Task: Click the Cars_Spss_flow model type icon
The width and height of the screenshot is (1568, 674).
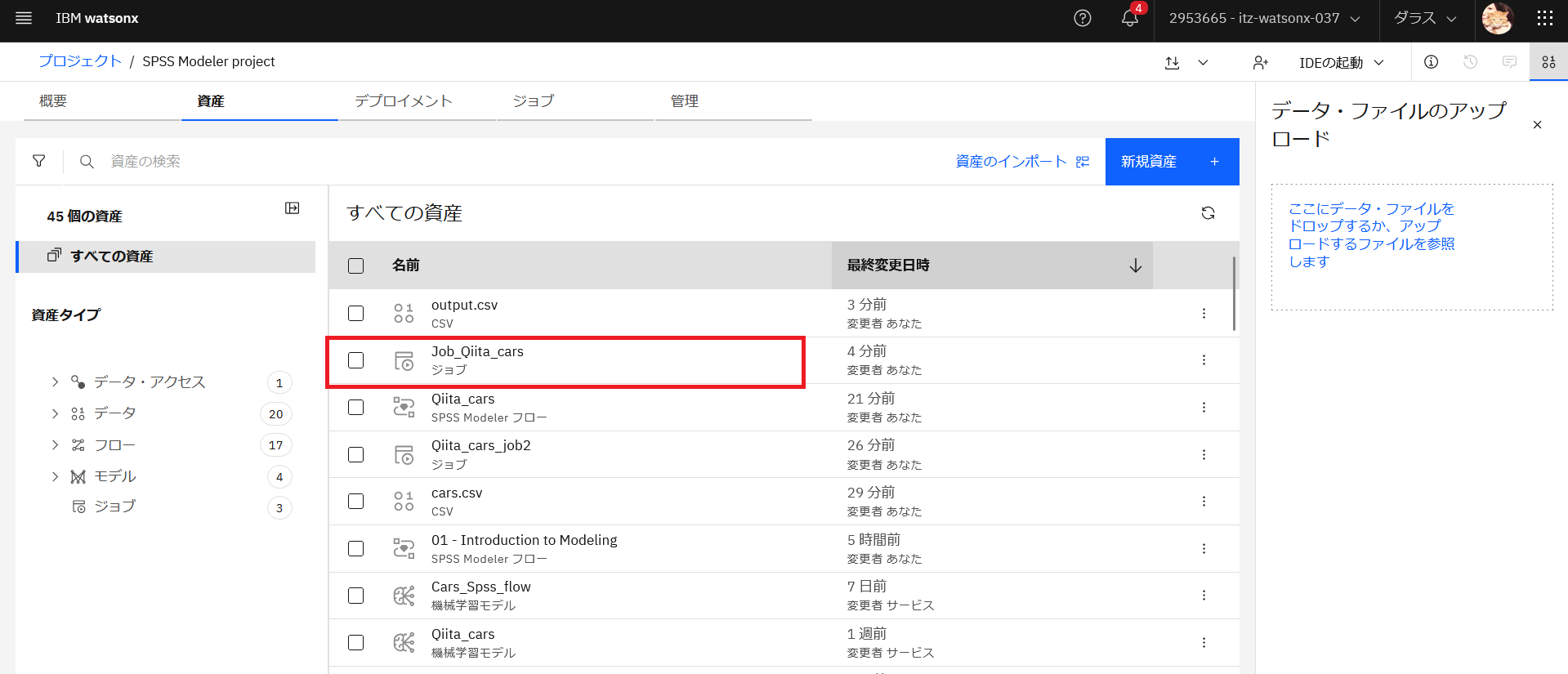Action: (x=404, y=596)
